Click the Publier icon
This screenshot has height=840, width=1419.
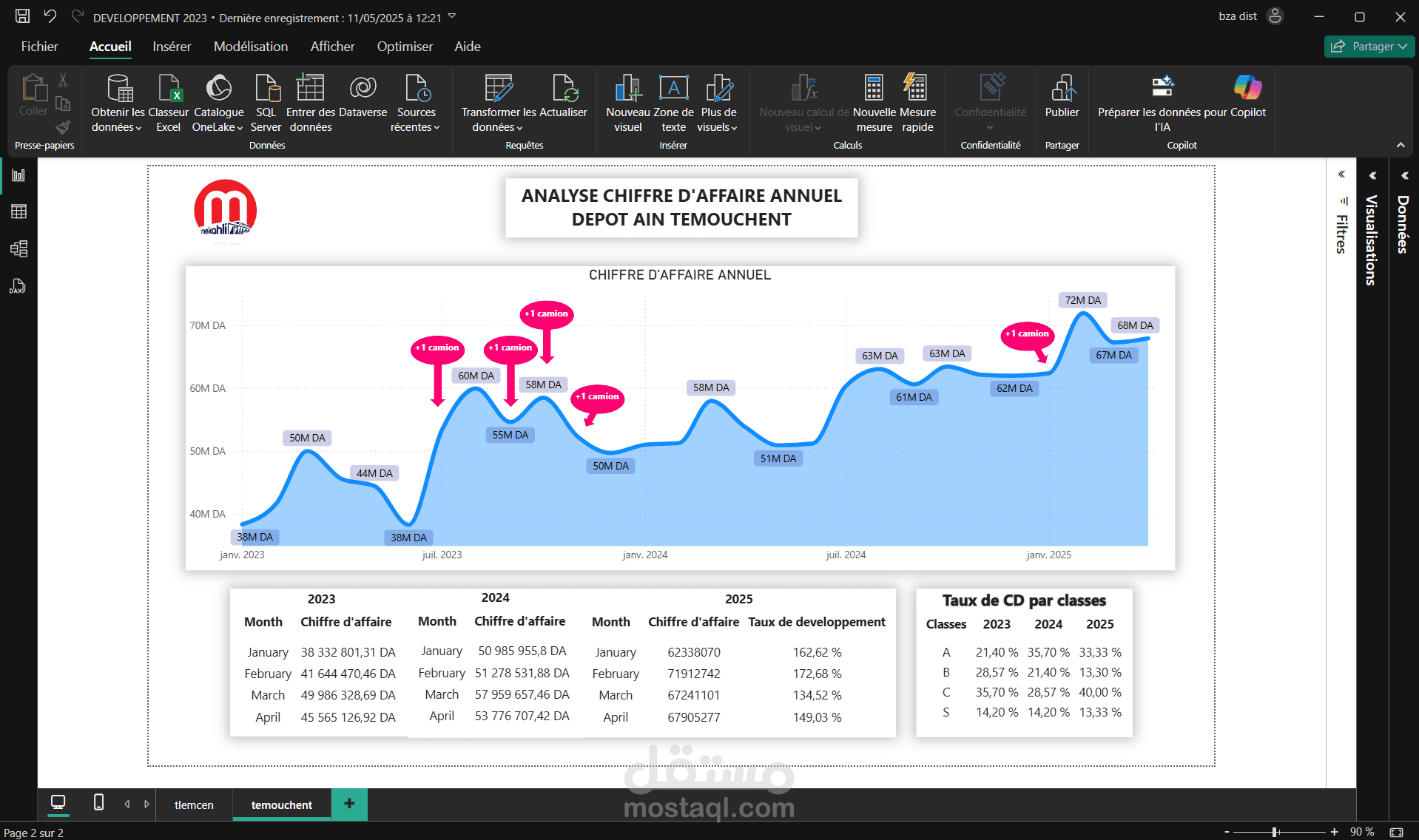coord(1062,88)
